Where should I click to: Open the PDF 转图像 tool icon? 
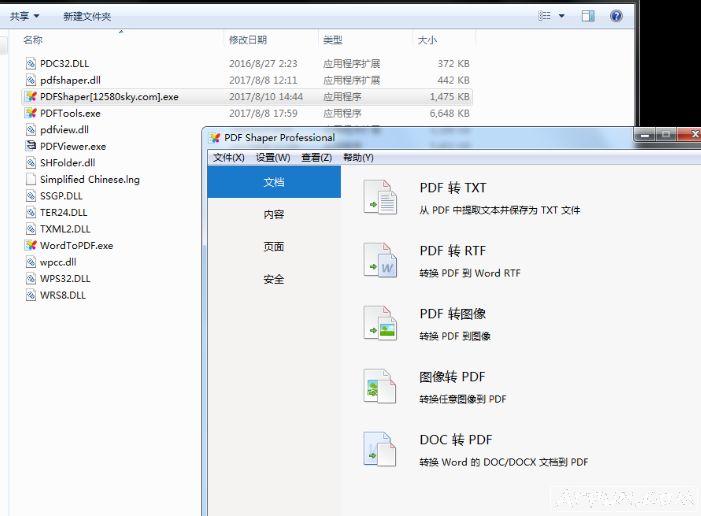tap(380, 323)
